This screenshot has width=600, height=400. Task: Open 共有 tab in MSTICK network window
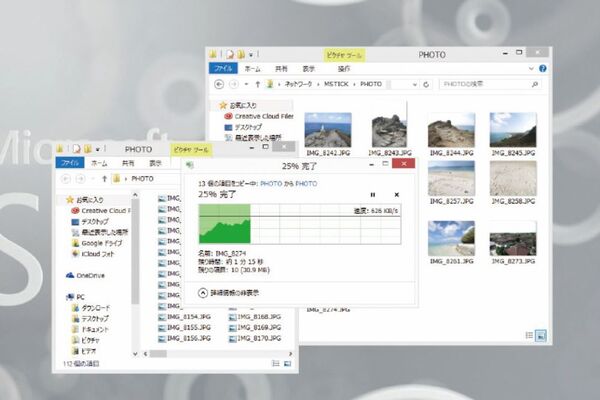pyautogui.click(x=281, y=69)
